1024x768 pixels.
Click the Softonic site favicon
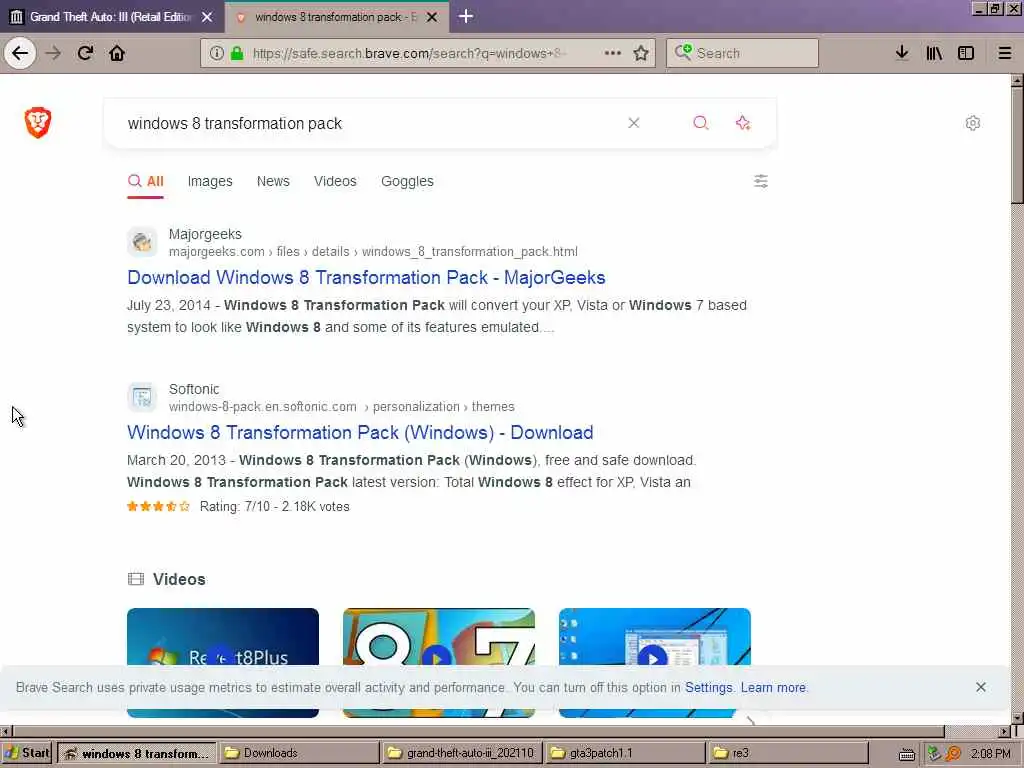[142, 397]
